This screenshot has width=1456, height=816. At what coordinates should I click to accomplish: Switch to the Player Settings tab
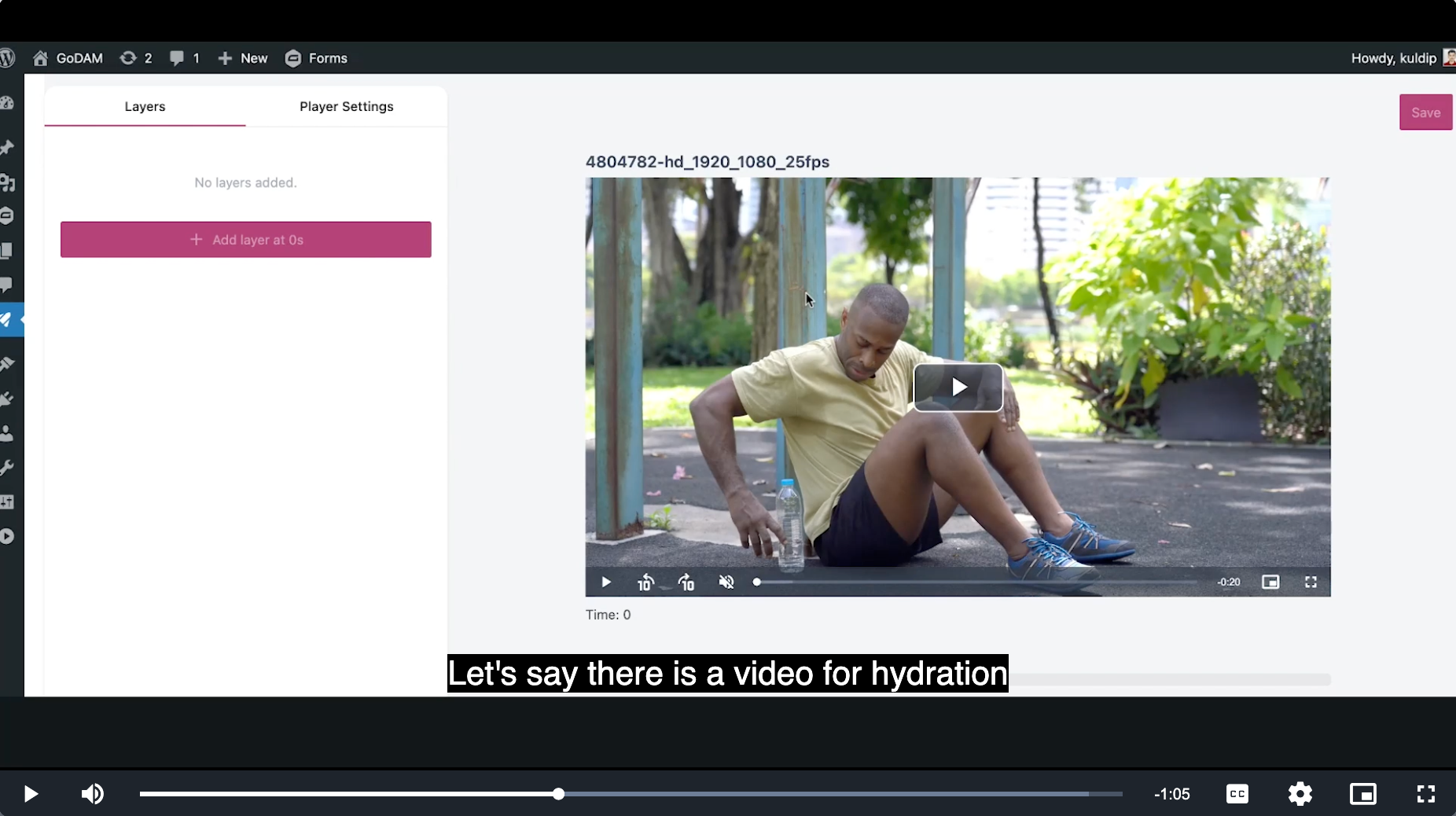tap(346, 106)
